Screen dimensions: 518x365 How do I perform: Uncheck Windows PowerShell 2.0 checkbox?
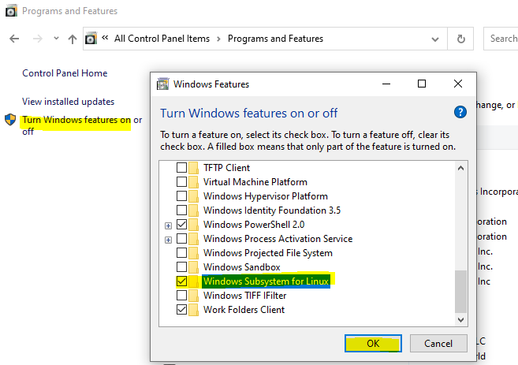coord(182,224)
